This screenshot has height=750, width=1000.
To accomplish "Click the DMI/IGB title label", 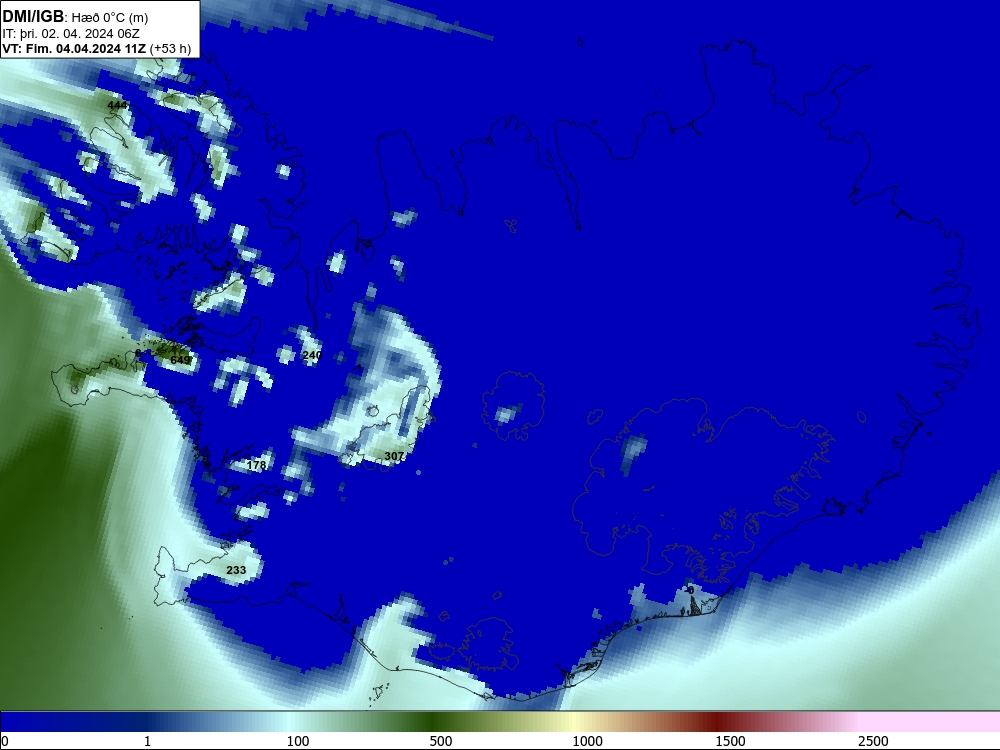I will (x=33, y=16).
